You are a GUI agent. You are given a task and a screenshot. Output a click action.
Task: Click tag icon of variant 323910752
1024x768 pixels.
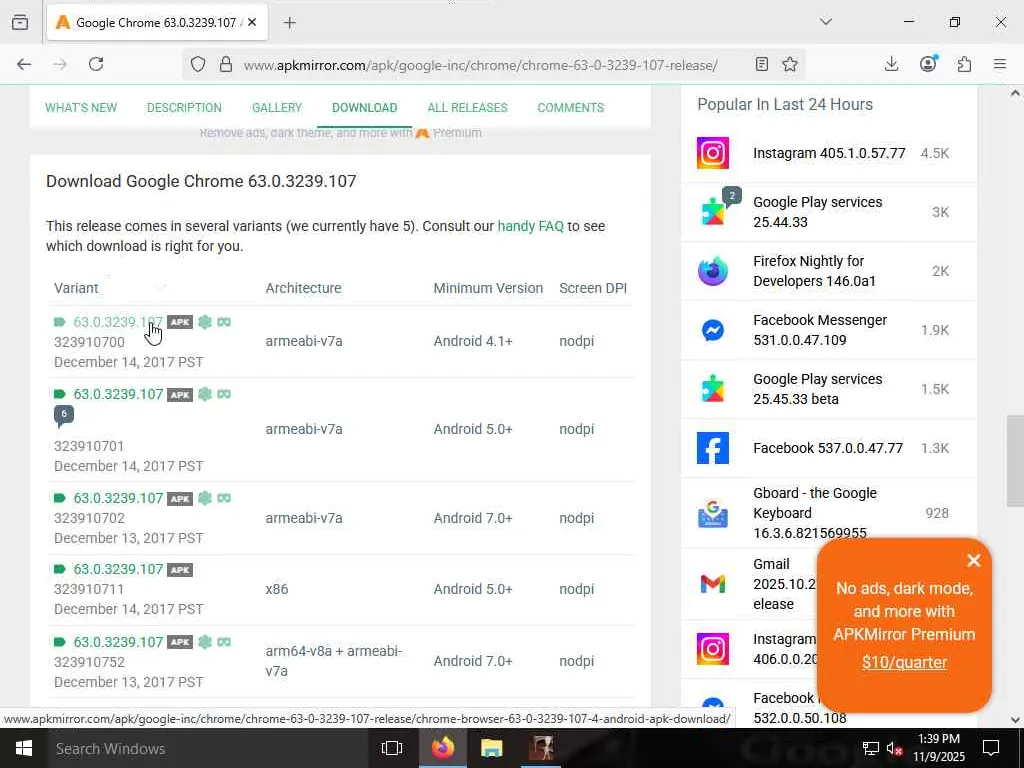(59, 642)
